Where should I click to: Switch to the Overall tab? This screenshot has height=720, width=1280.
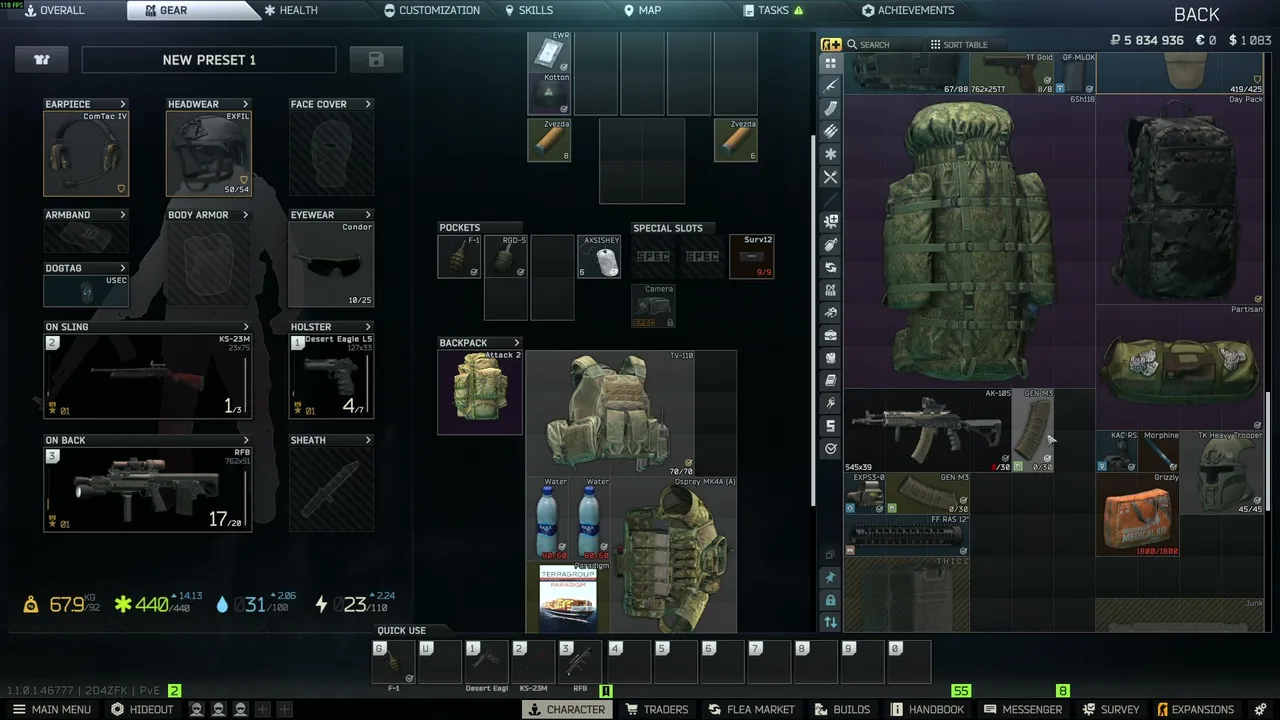tap(62, 11)
